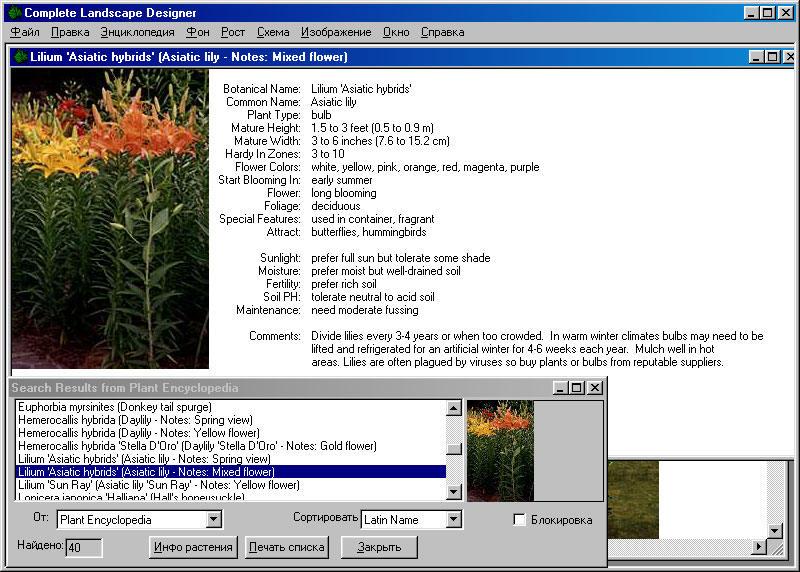Click the Complete Landscape Designer title bar icon
This screenshot has width=800, height=572.
[15, 13]
